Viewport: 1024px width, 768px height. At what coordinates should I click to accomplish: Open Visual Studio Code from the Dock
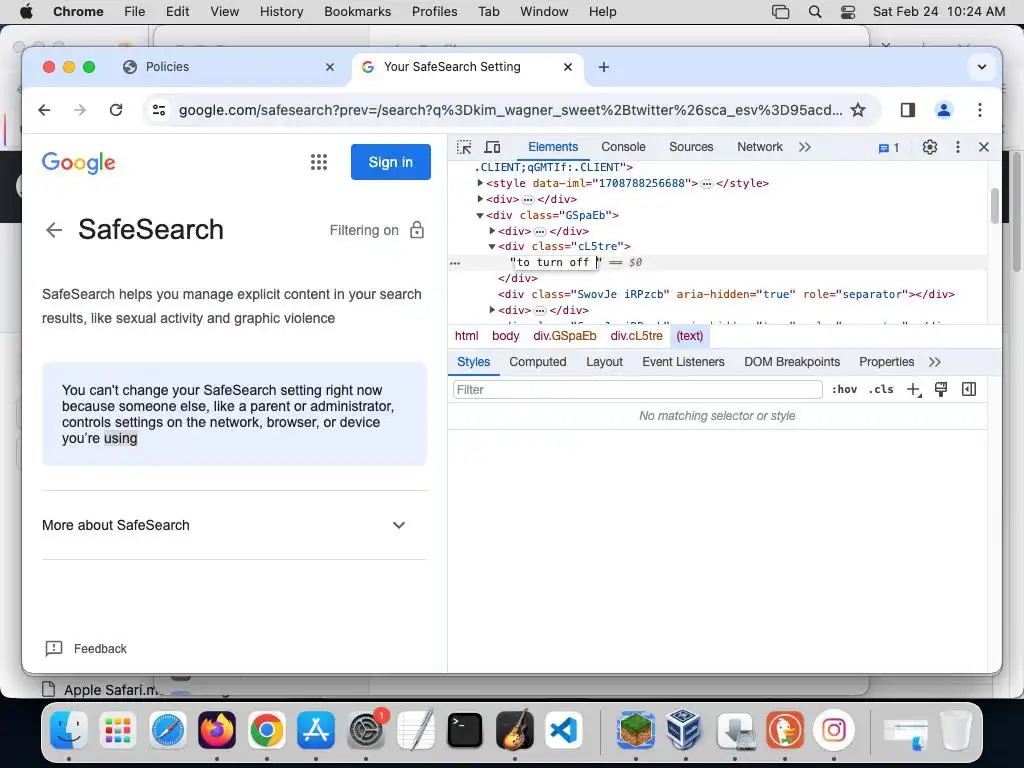pyautogui.click(x=564, y=729)
